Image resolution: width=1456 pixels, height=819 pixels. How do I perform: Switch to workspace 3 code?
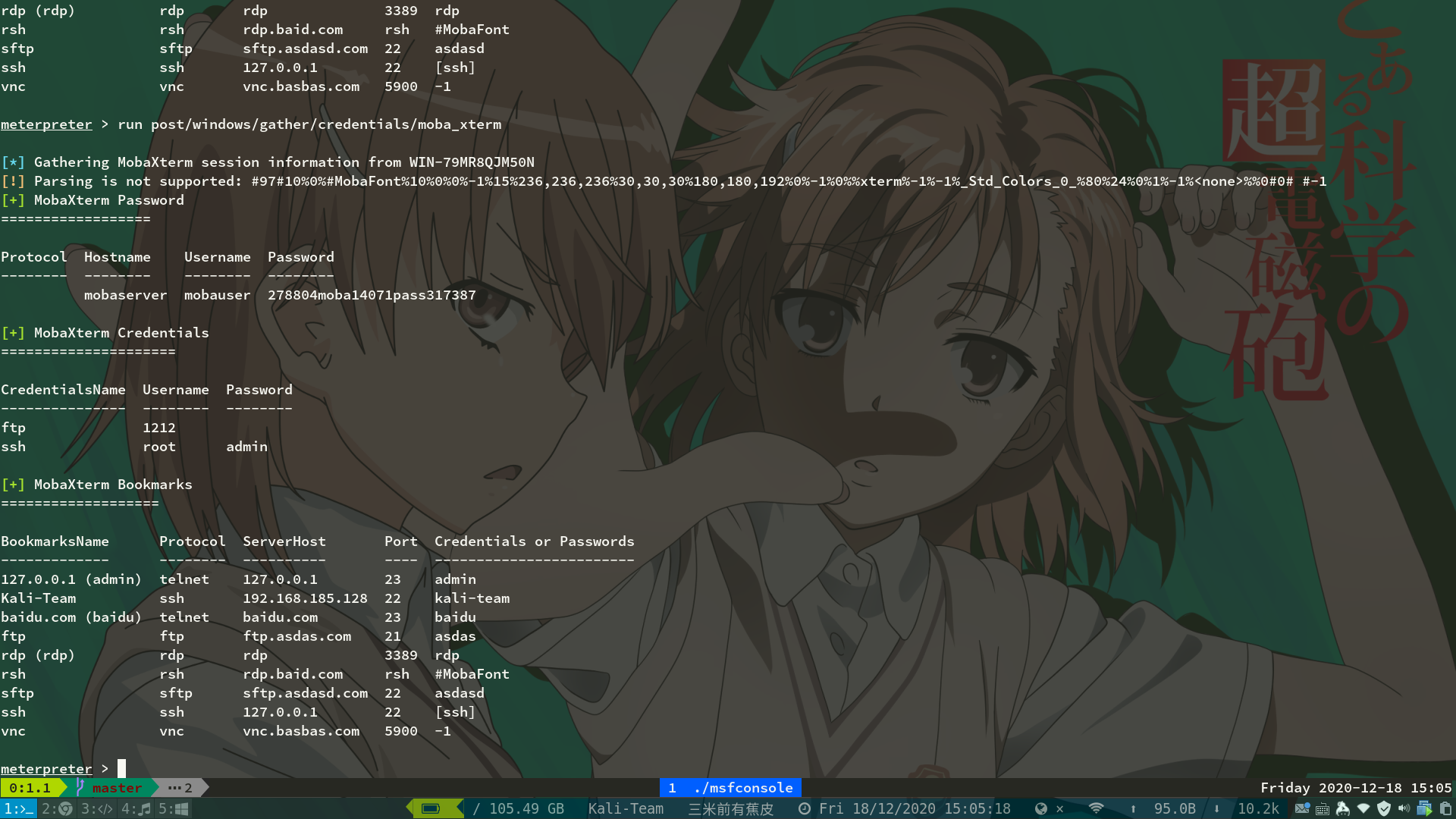click(97, 809)
